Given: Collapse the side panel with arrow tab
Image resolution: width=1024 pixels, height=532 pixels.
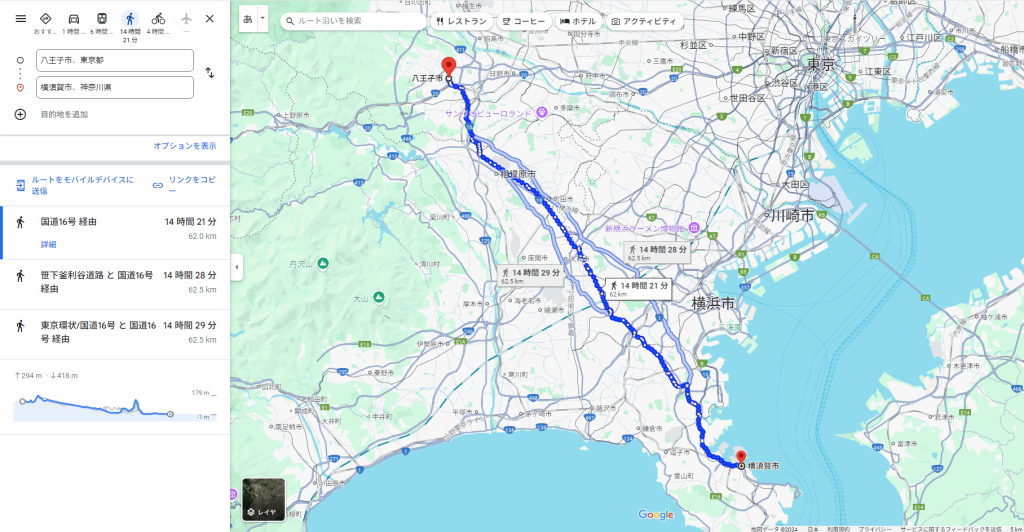Looking at the screenshot, I should pos(236,267).
